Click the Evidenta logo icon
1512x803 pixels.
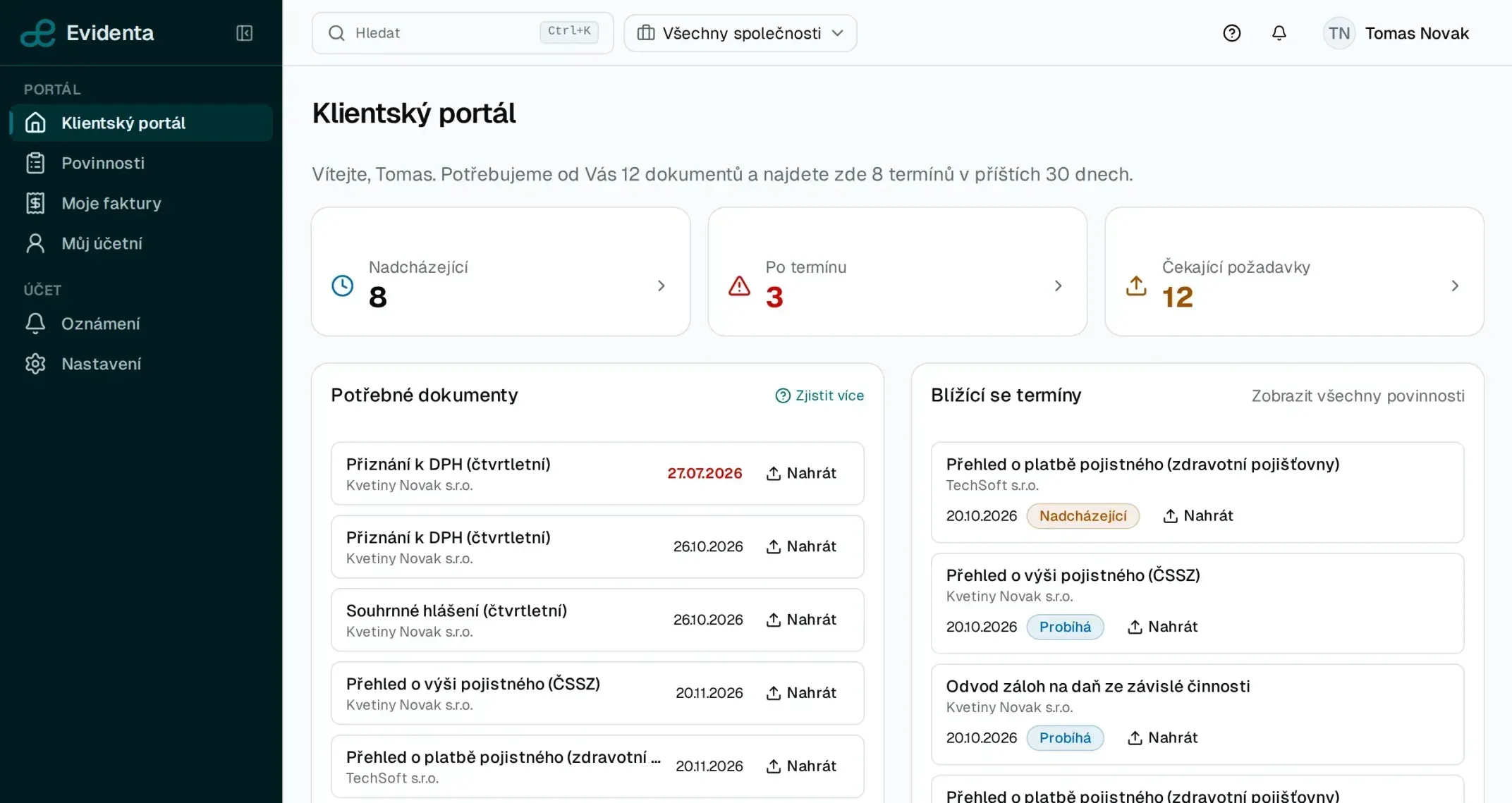point(38,33)
